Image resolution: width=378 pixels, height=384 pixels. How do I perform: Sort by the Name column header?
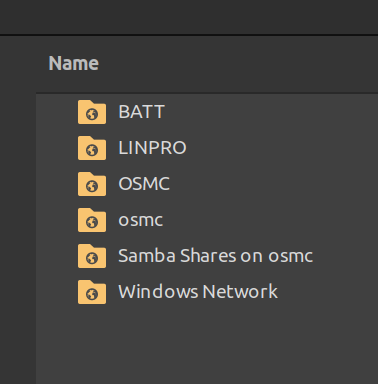tap(74, 63)
